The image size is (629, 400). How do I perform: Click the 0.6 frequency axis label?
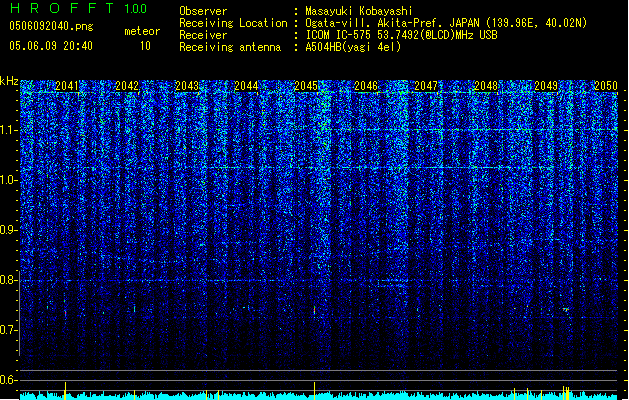(x=9, y=380)
